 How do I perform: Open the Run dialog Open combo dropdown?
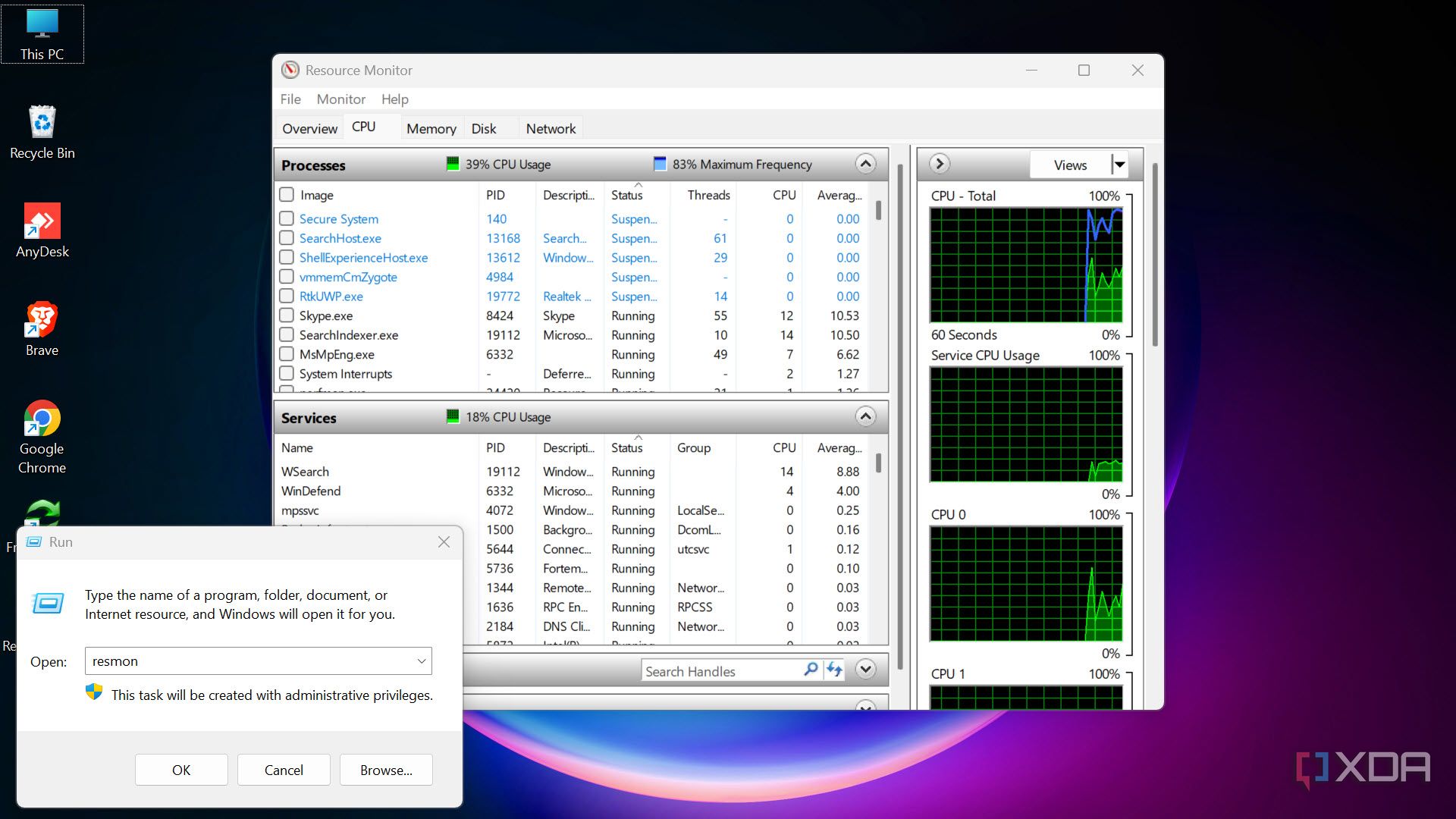click(422, 661)
